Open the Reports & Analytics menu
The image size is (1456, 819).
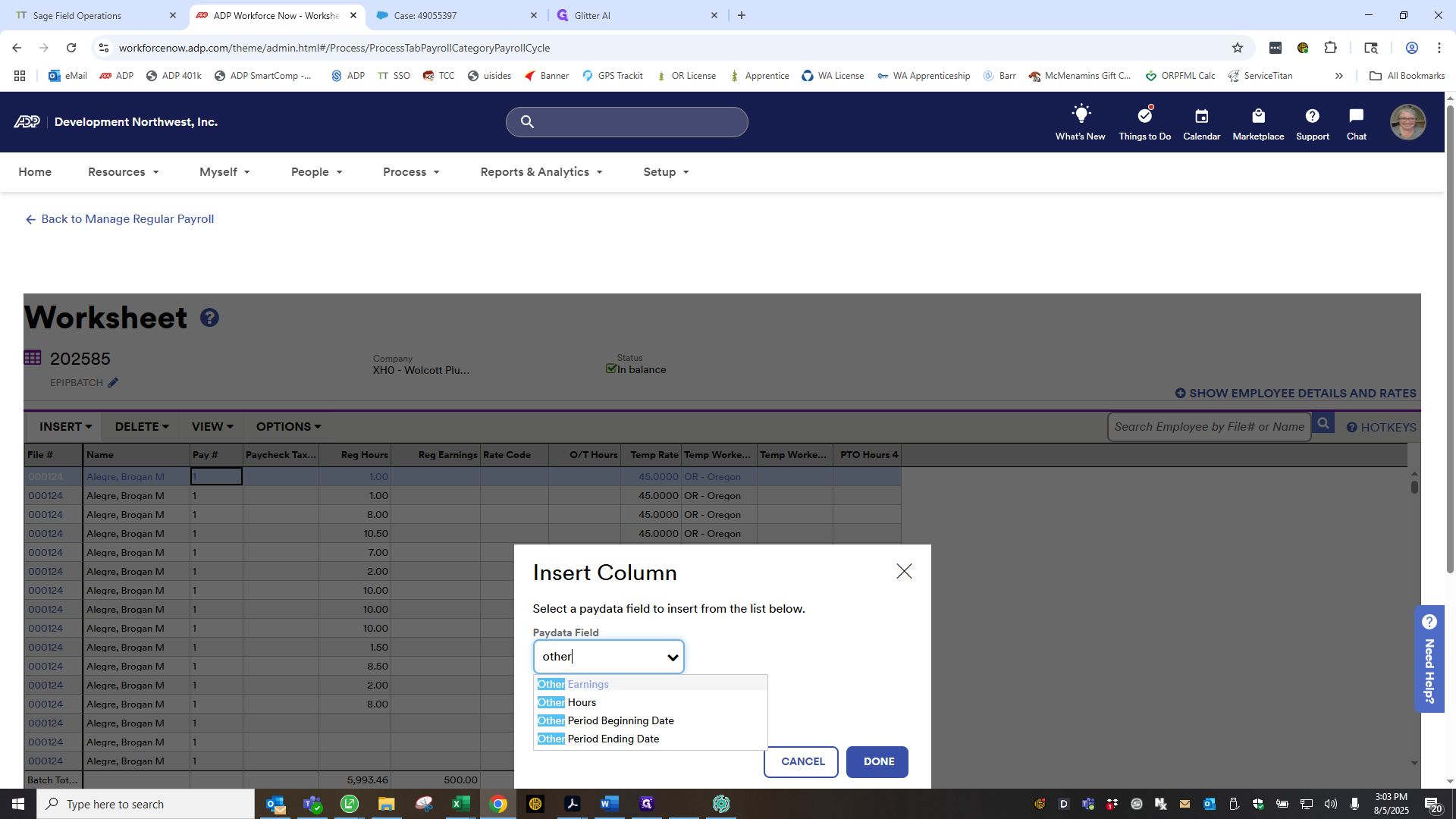[x=541, y=172]
